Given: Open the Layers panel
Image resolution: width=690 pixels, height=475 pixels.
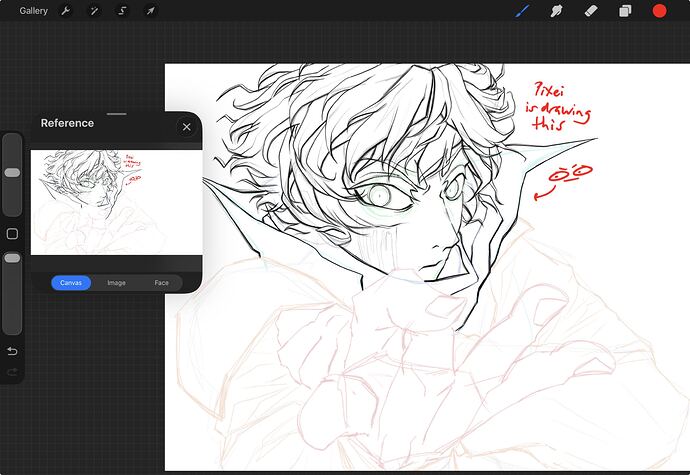Looking at the screenshot, I should 625,11.
